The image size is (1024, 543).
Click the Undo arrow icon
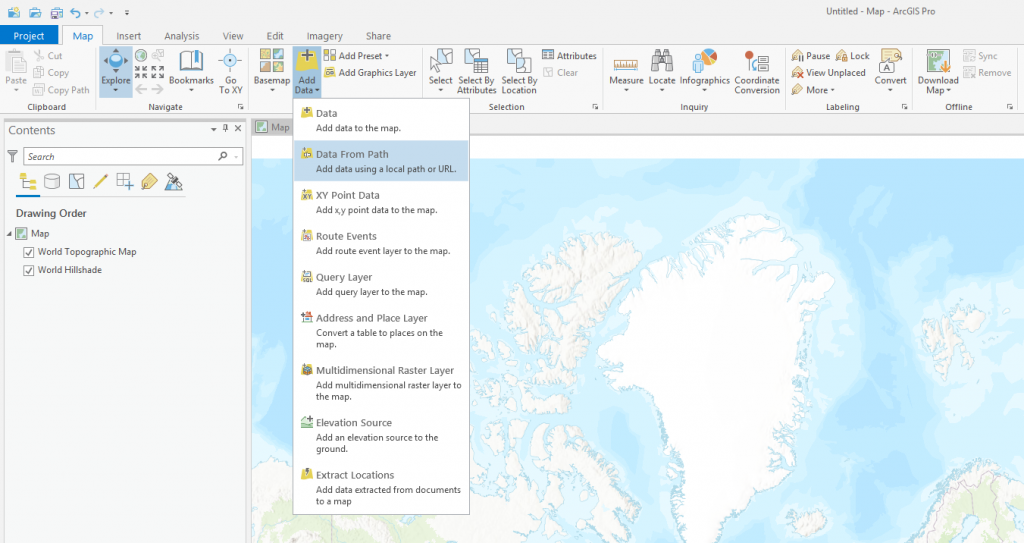pyautogui.click(x=76, y=12)
